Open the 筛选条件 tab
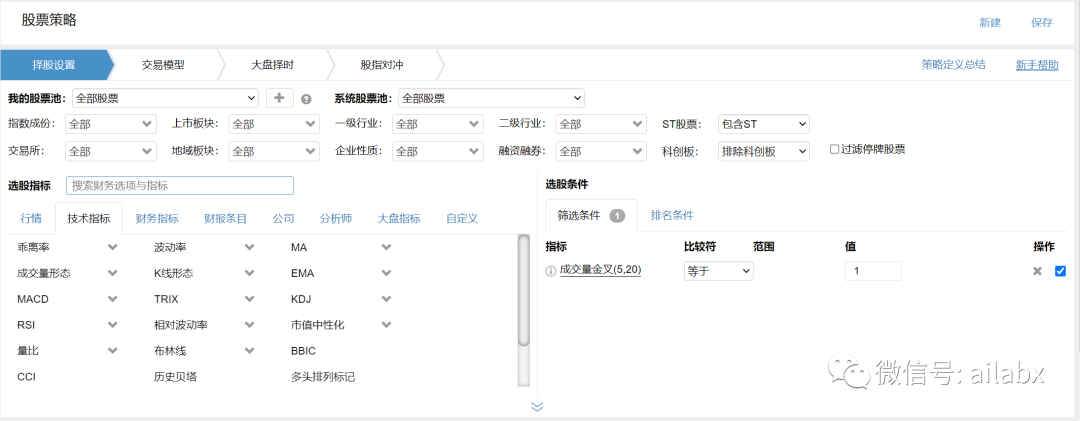 591,215
